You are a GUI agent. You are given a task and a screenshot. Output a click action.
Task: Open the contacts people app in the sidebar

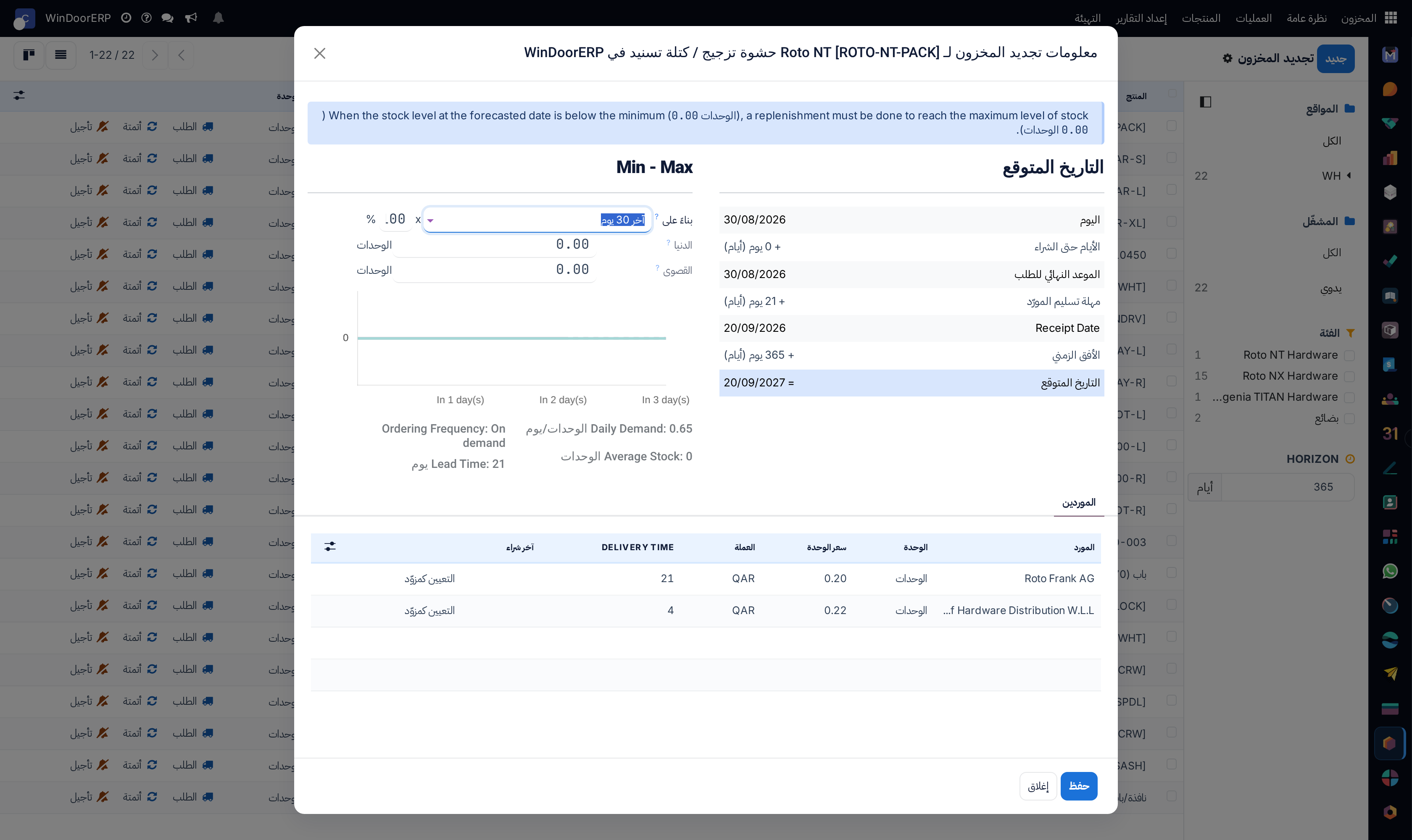[1389, 399]
